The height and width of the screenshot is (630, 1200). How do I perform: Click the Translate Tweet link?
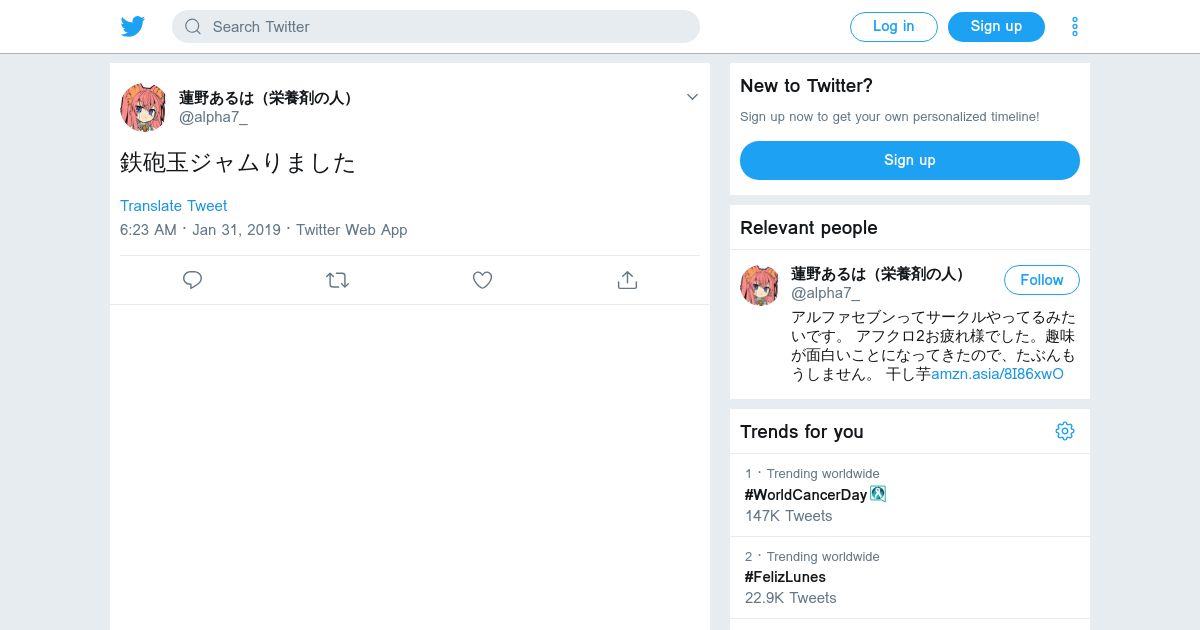click(173, 206)
